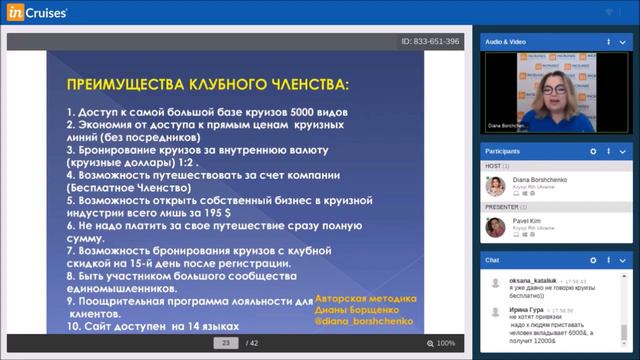Click slide item '10. Сайт доступен на 14 языках'
640x360 pixels.
[153, 327]
